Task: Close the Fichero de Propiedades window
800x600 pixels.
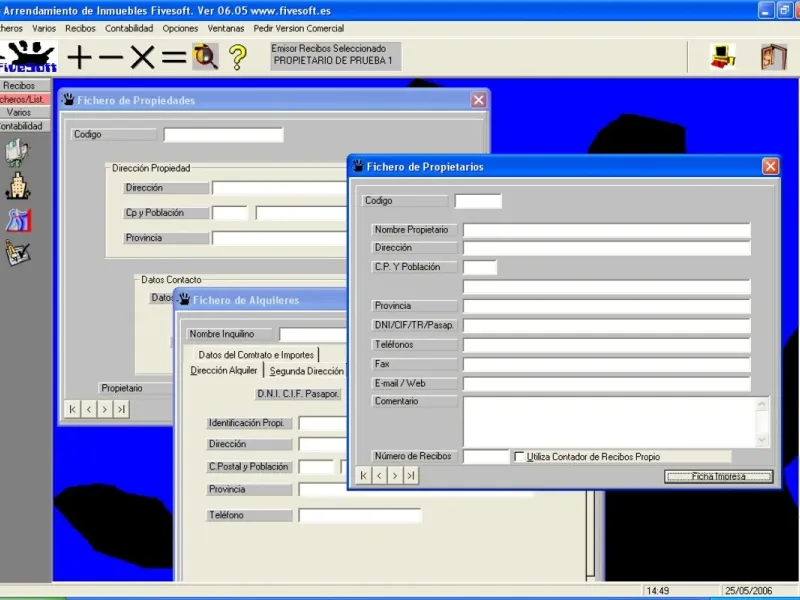Action: coord(479,100)
